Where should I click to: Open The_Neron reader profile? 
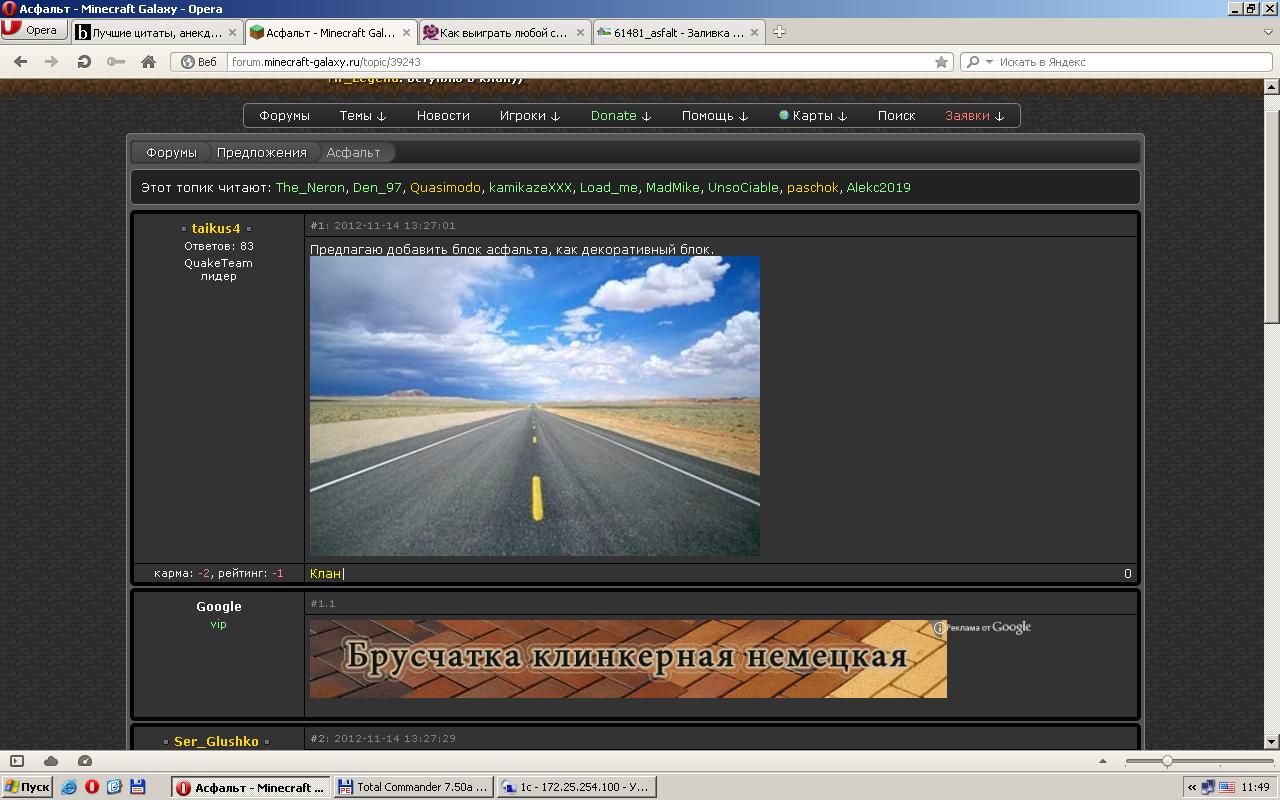[310, 187]
